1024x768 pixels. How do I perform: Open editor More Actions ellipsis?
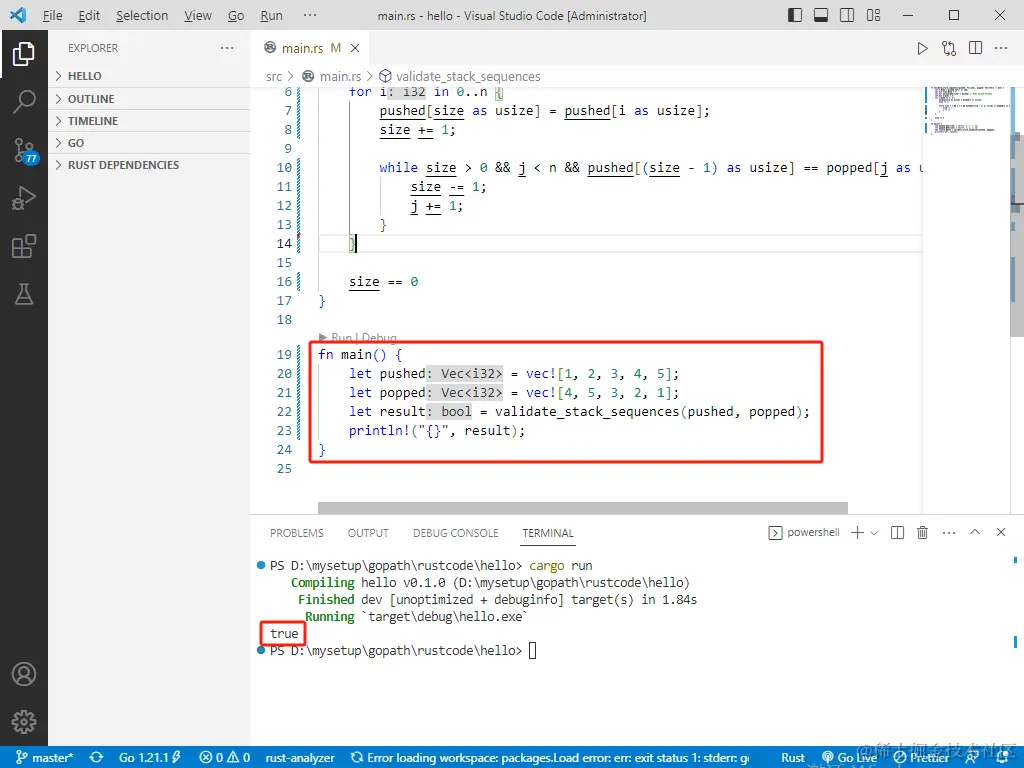[1001, 48]
